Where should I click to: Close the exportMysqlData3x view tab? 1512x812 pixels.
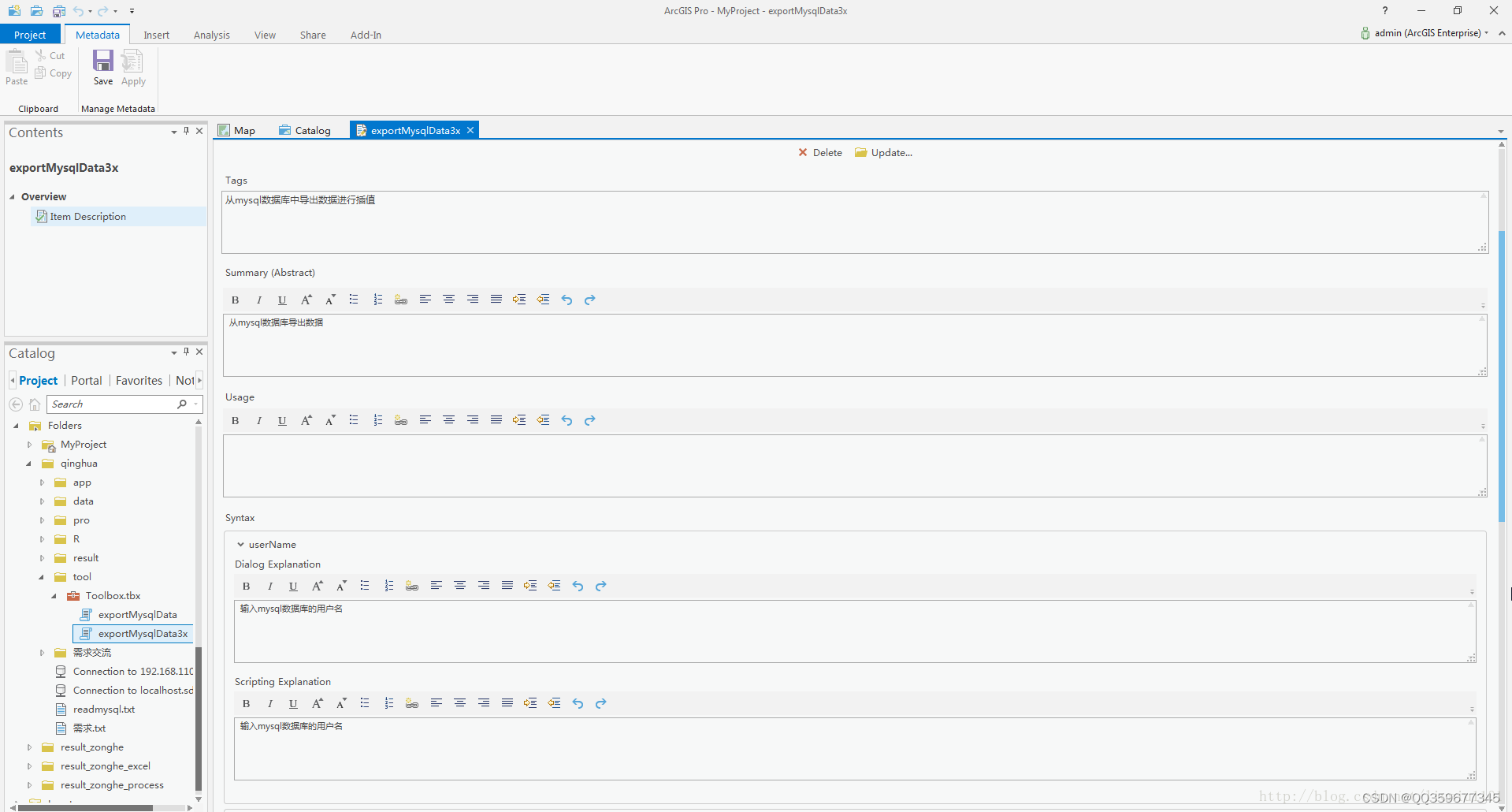470,130
